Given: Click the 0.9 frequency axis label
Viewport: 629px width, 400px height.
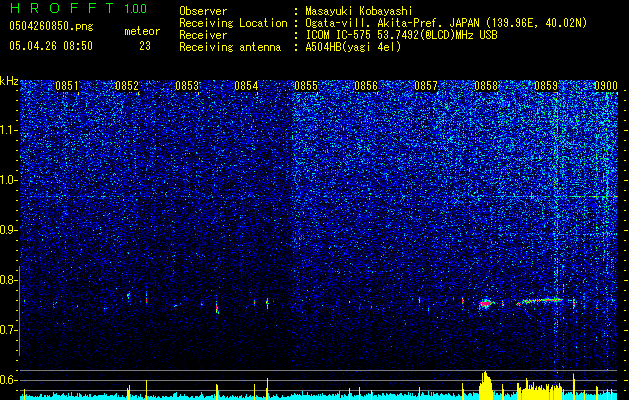Looking at the screenshot, I should coord(9,230).
